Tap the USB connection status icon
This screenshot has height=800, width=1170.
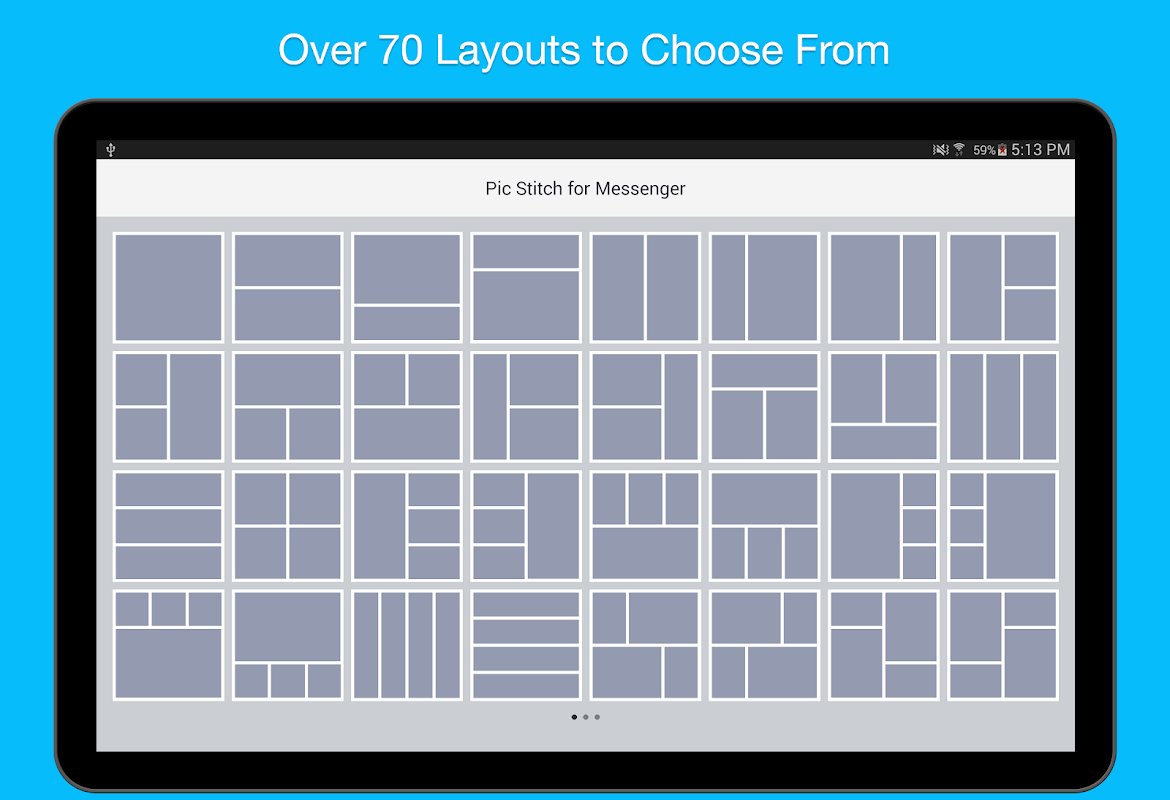[x=110, y=150]
